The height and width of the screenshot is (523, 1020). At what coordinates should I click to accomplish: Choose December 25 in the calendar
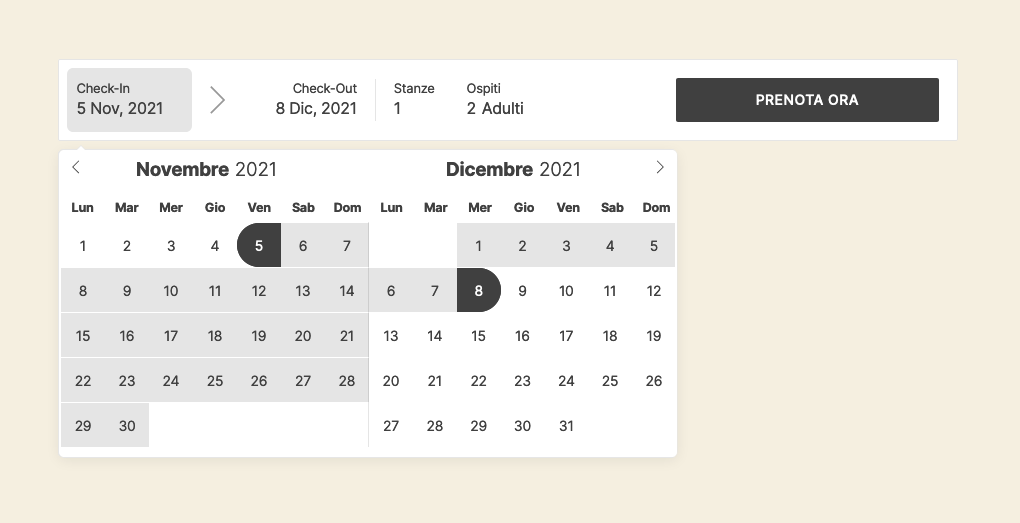[610, 381]
